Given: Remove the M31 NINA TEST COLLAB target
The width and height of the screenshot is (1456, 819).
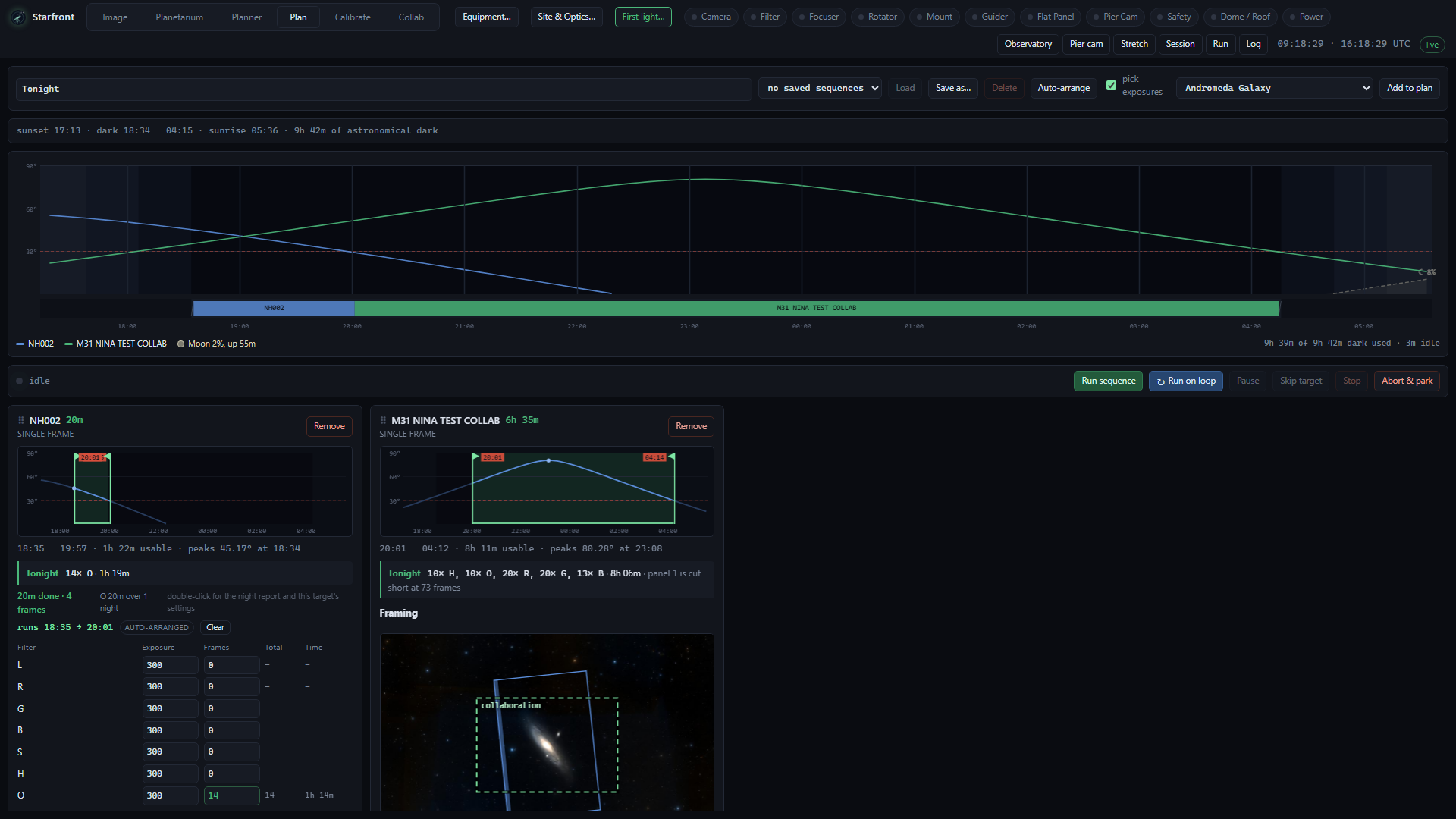Looking at the screenshot, I should (x=691, y=426).
